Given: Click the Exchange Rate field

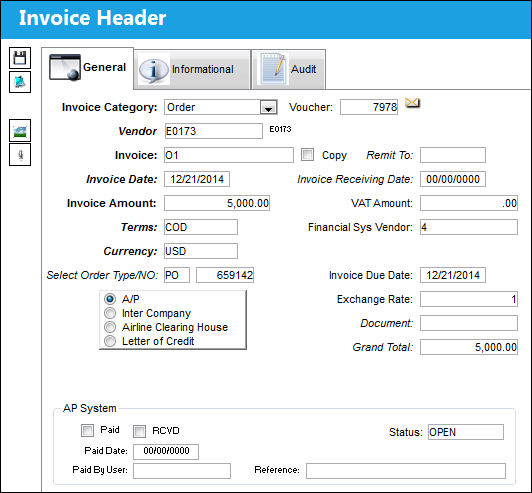Looking at the screenshot, I should (469, 299).
